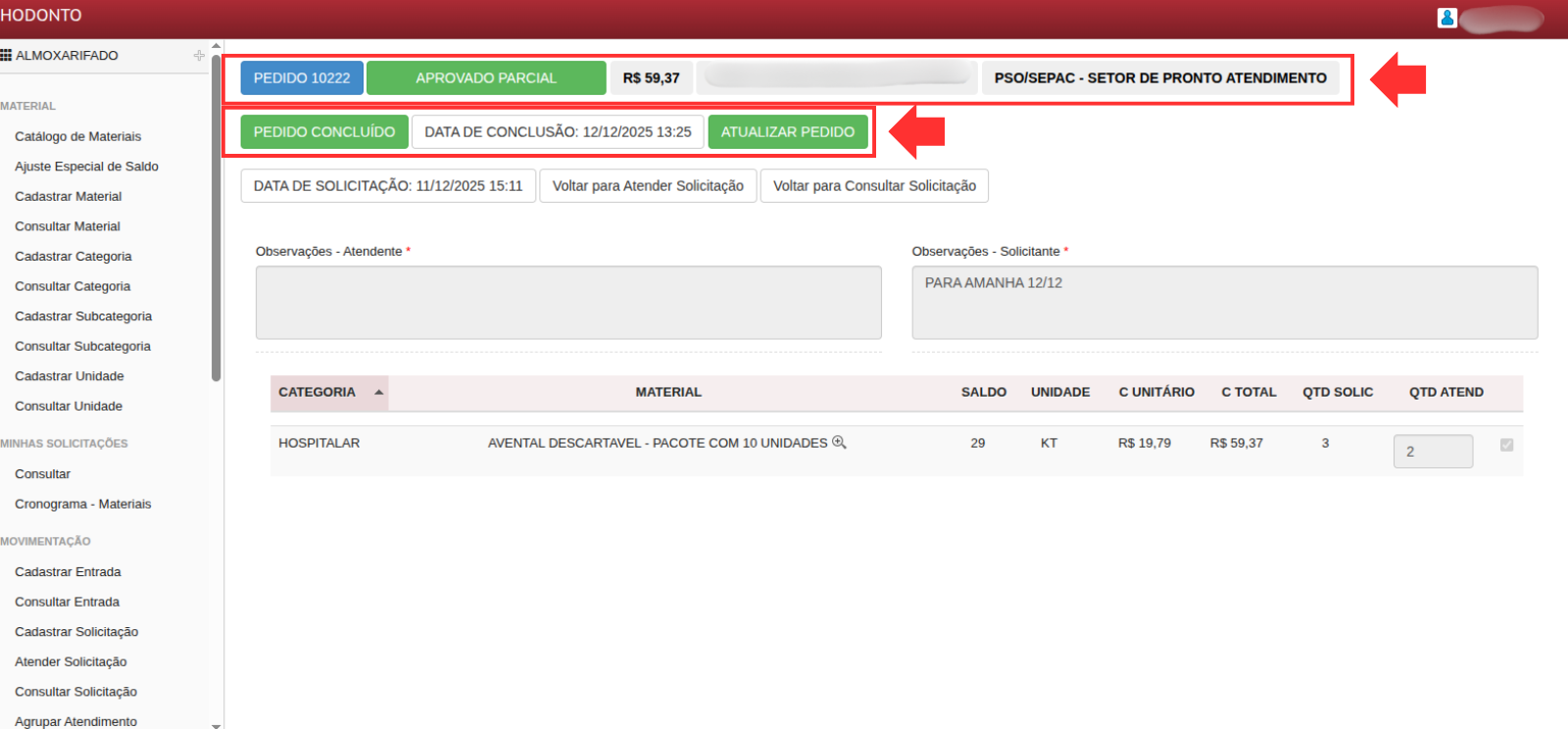This screenshot has width=1568, height=729.
Task: Click Voltar para Atender Solicitação button
Action: coord(648,186)
